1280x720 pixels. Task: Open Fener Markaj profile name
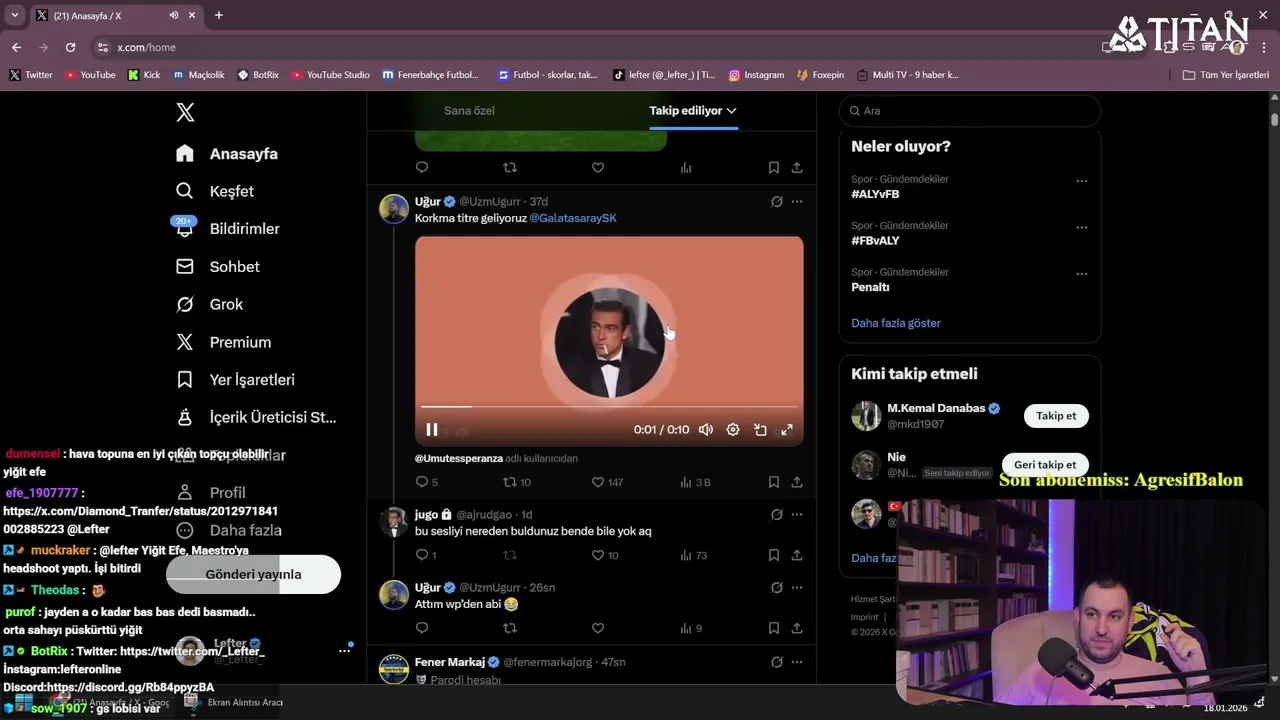[449, 662]
